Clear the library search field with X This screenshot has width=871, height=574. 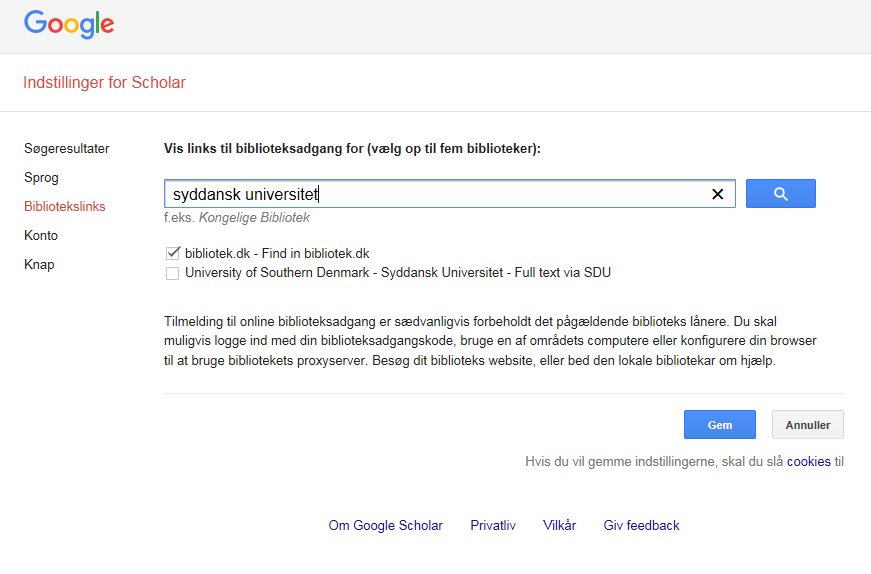pyautogui.click(x=718, y=194)
